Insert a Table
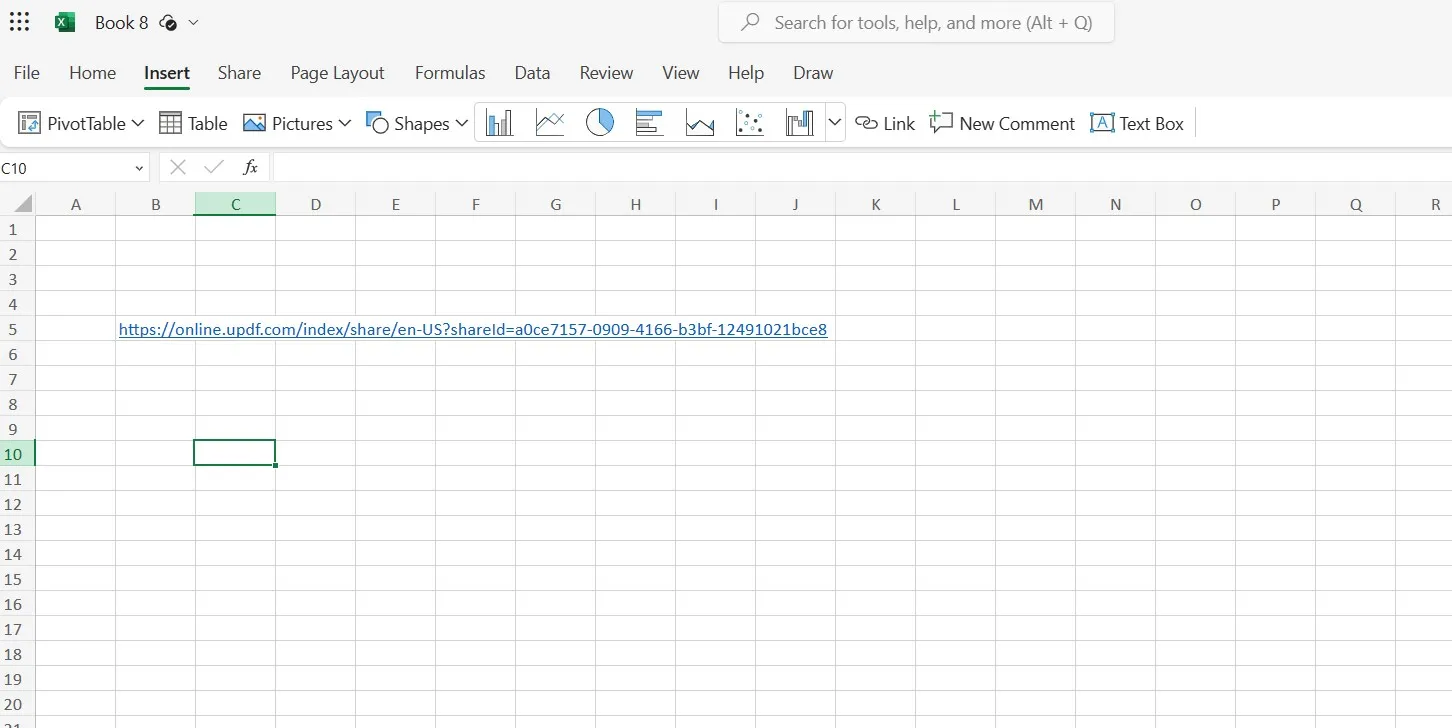 (193, 123)
